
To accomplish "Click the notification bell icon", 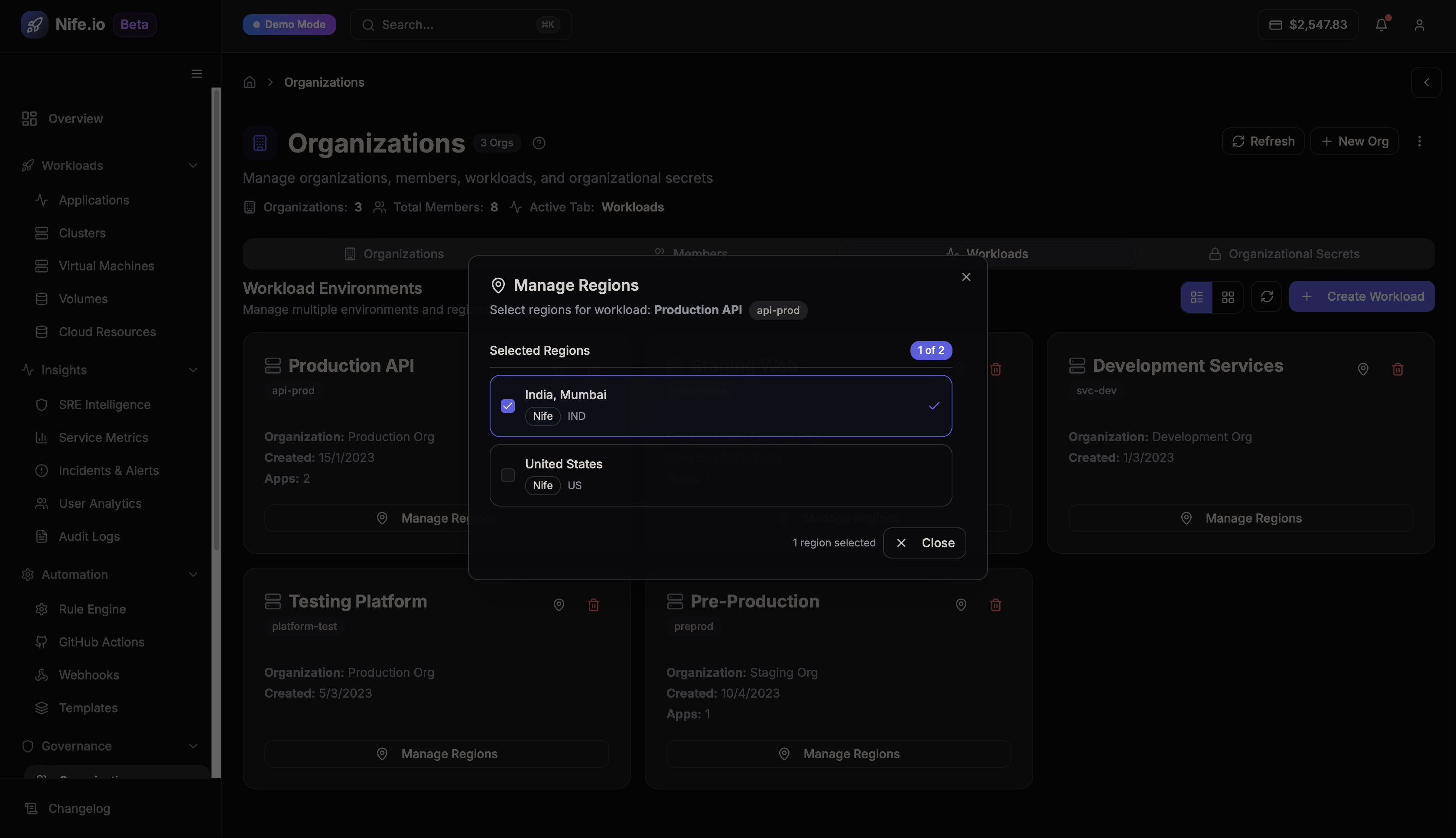I will 1381,25.
